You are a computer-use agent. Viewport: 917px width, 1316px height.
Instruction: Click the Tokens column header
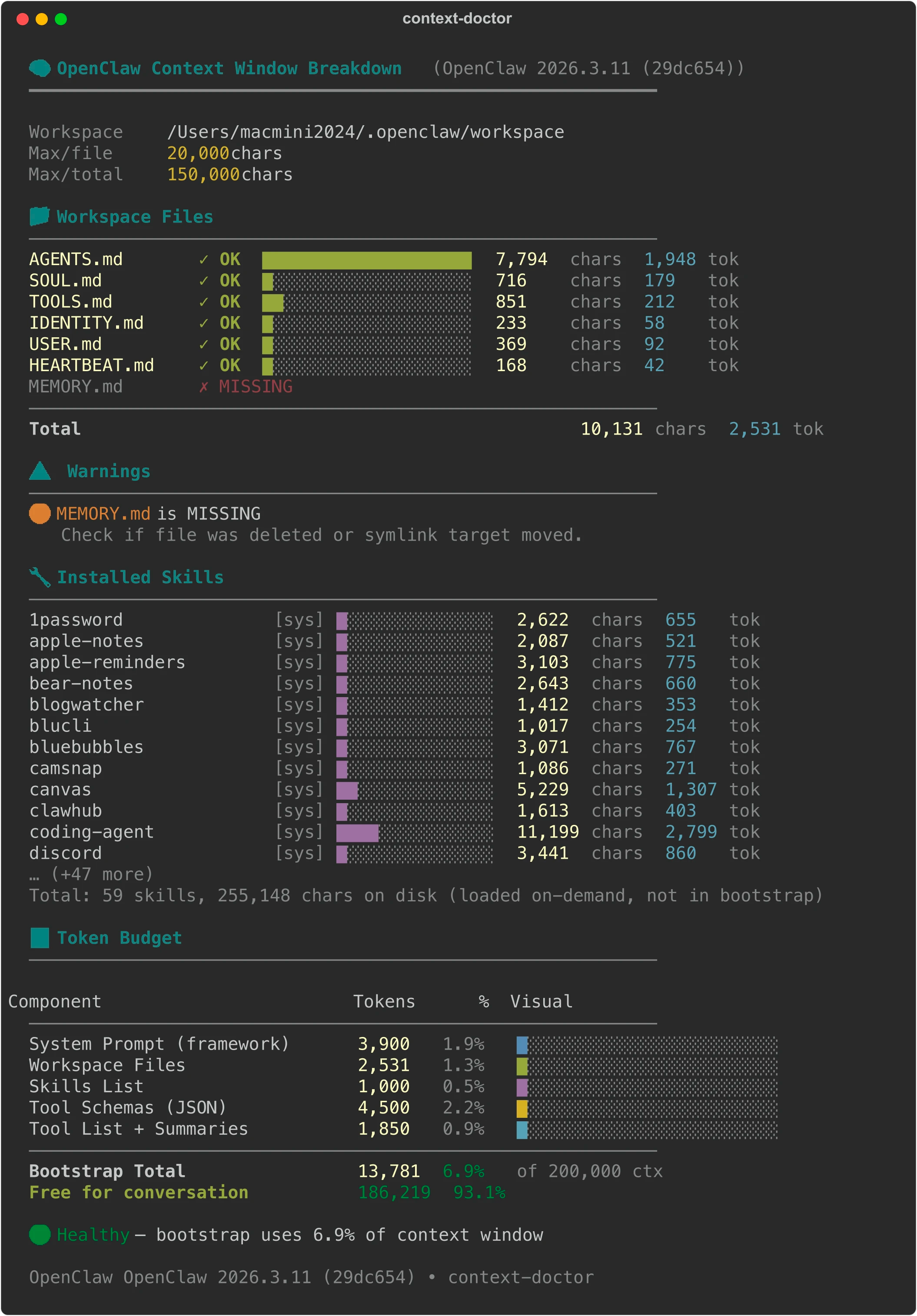click(x=384, y=1001)
